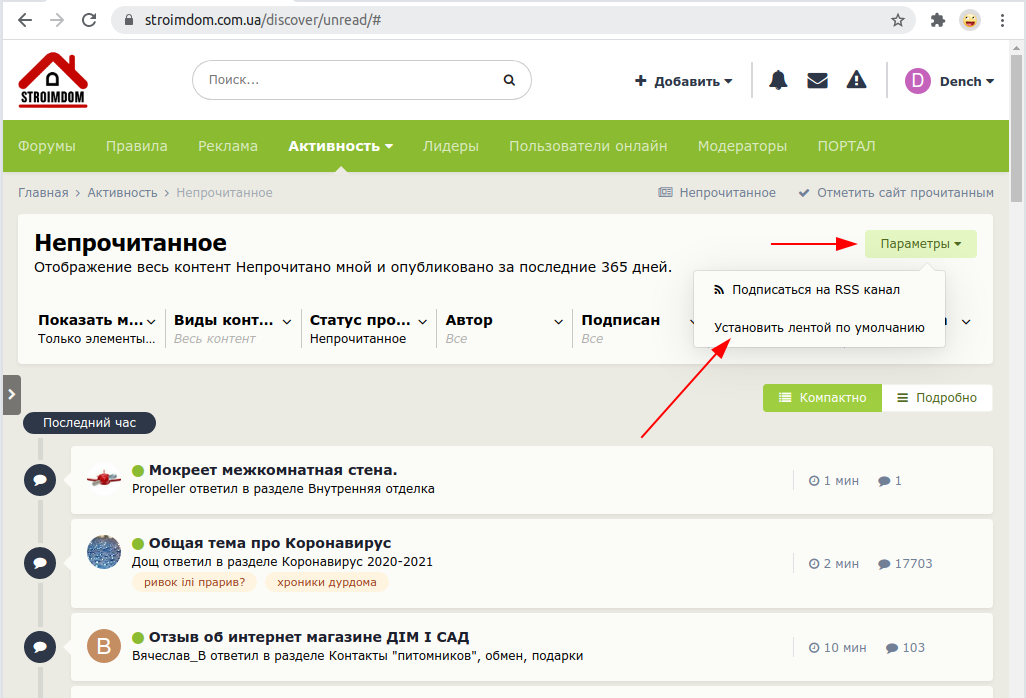Expand the Dench user menu

coord(949,81)
